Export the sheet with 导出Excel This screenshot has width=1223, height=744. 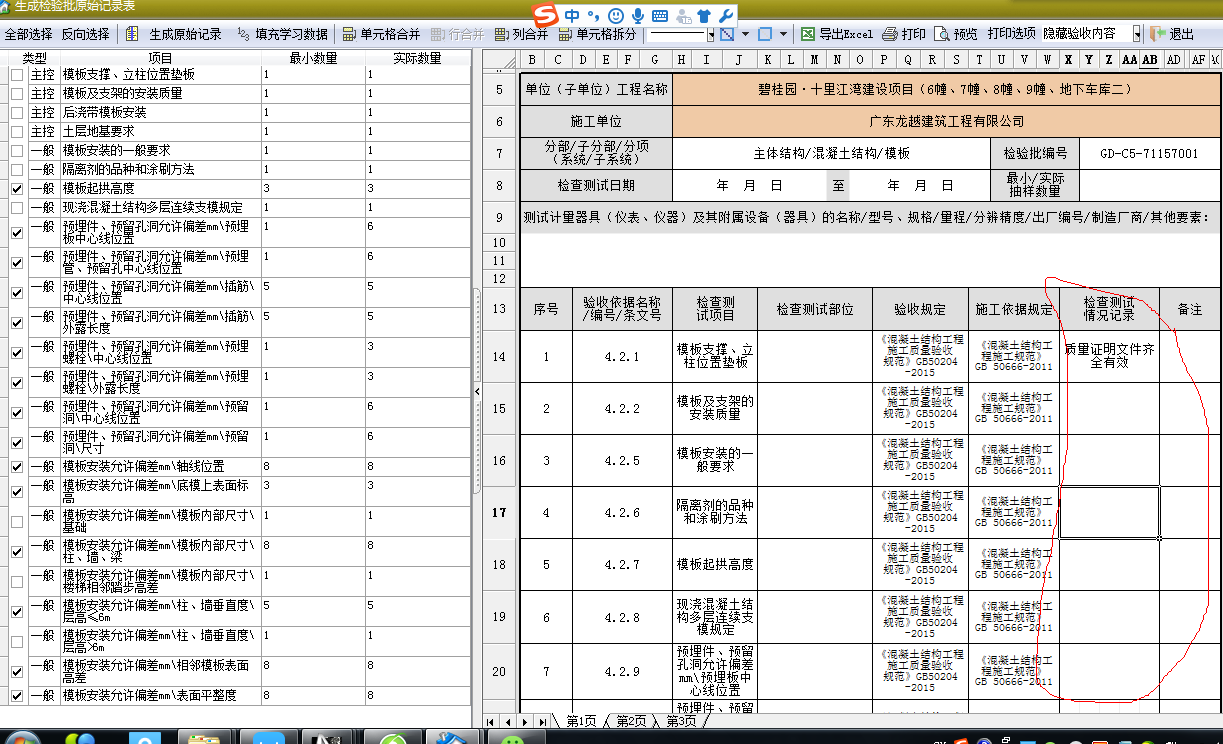tap(837, 34)
